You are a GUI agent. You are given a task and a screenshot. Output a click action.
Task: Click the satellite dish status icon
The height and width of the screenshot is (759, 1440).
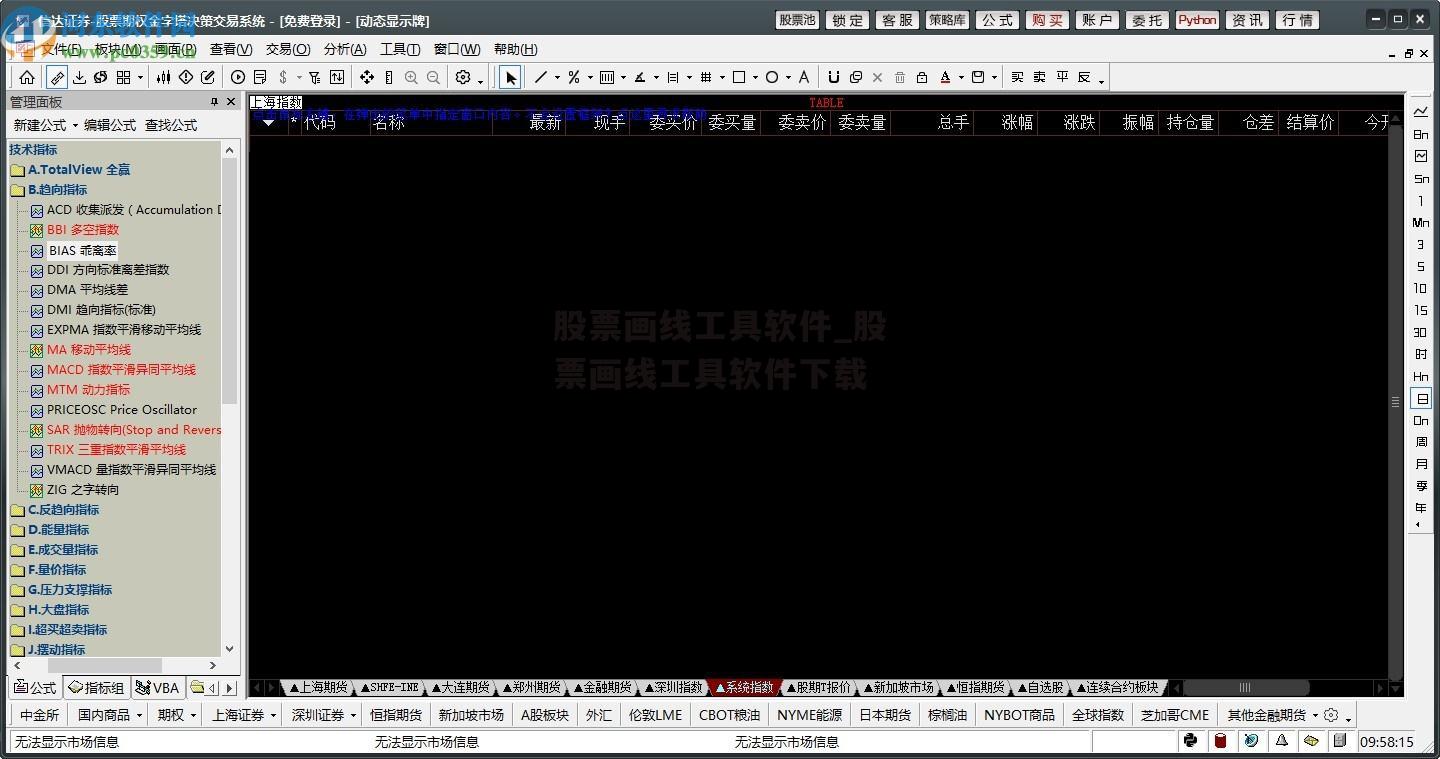click(x=1250, y=741)
